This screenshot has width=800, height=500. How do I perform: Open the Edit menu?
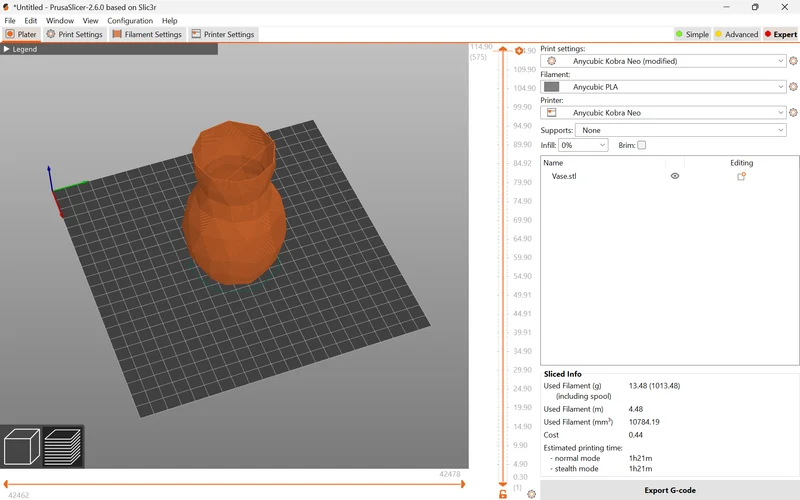click(x=31, y=20)
